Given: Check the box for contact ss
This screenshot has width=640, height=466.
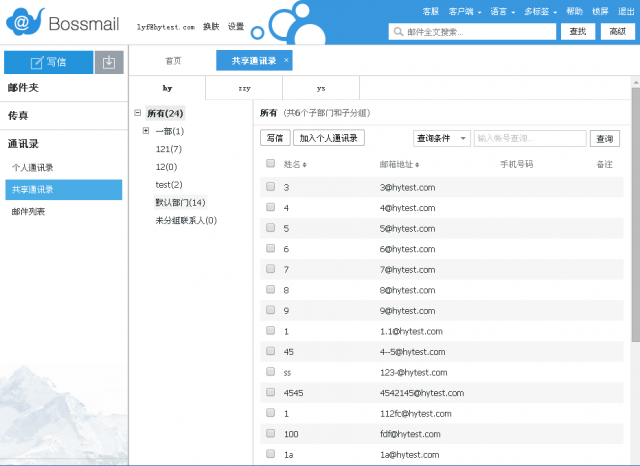Looking at the screenshot, I should coord(270,371).
